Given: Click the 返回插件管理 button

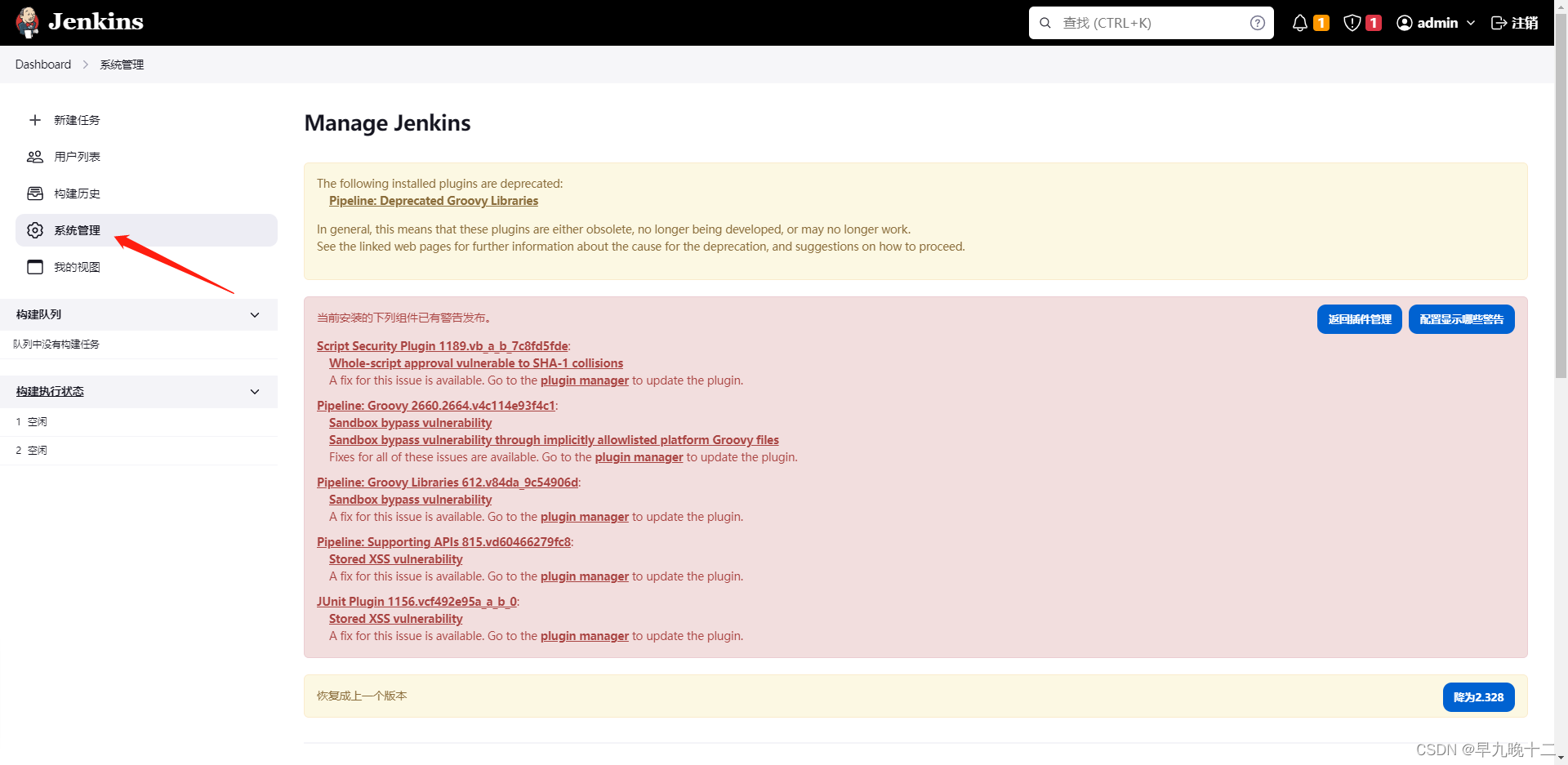Looking at the screenshot, I should [1360, 319].
